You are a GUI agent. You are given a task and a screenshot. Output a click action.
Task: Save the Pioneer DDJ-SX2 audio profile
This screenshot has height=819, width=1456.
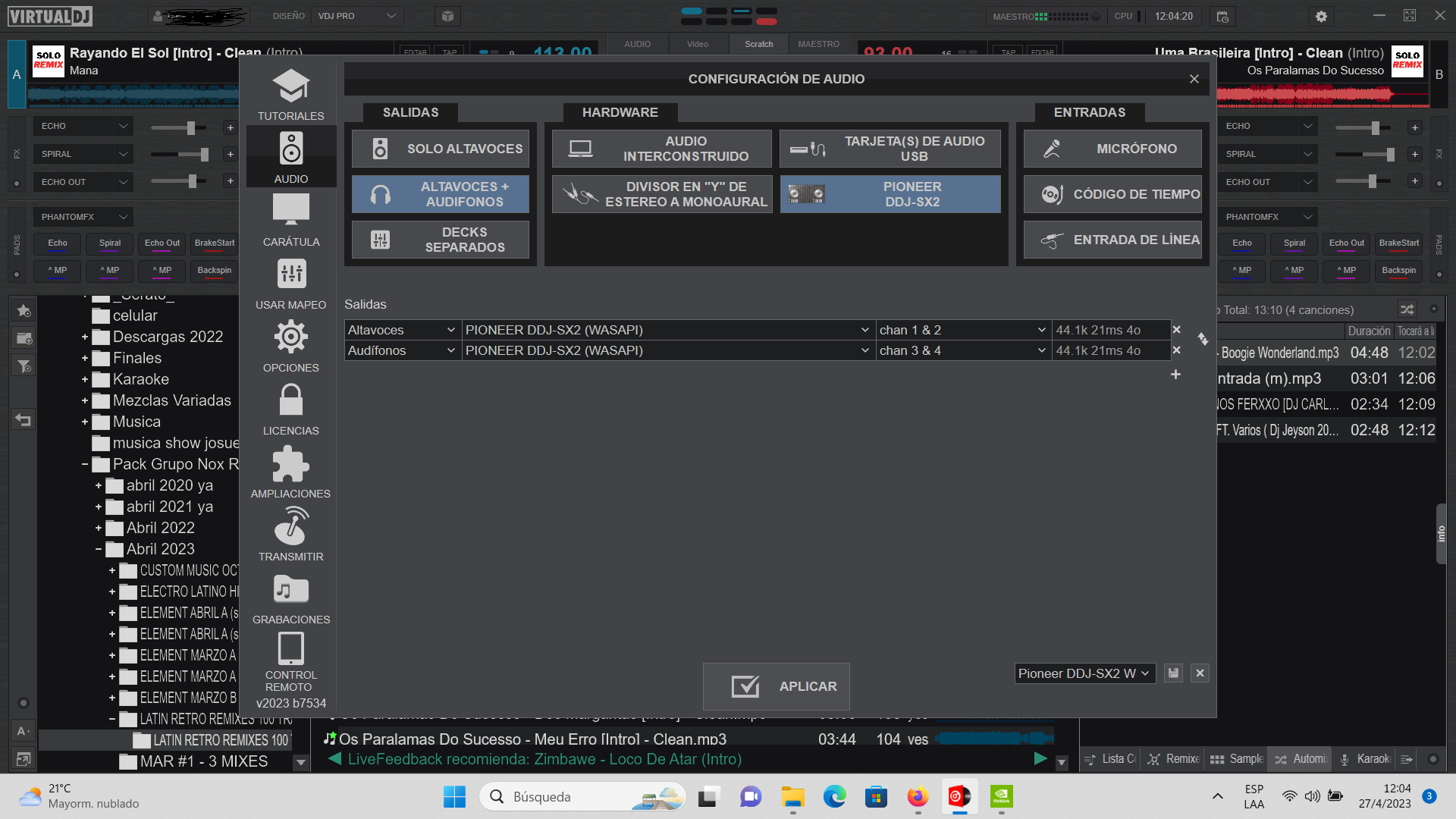point(1173,673)
